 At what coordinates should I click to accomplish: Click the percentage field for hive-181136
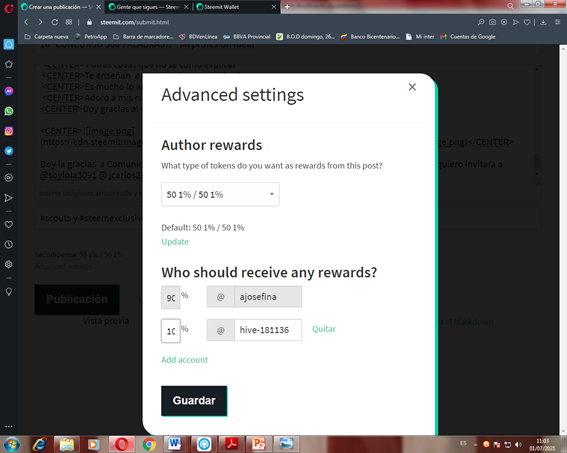[171, 330]
